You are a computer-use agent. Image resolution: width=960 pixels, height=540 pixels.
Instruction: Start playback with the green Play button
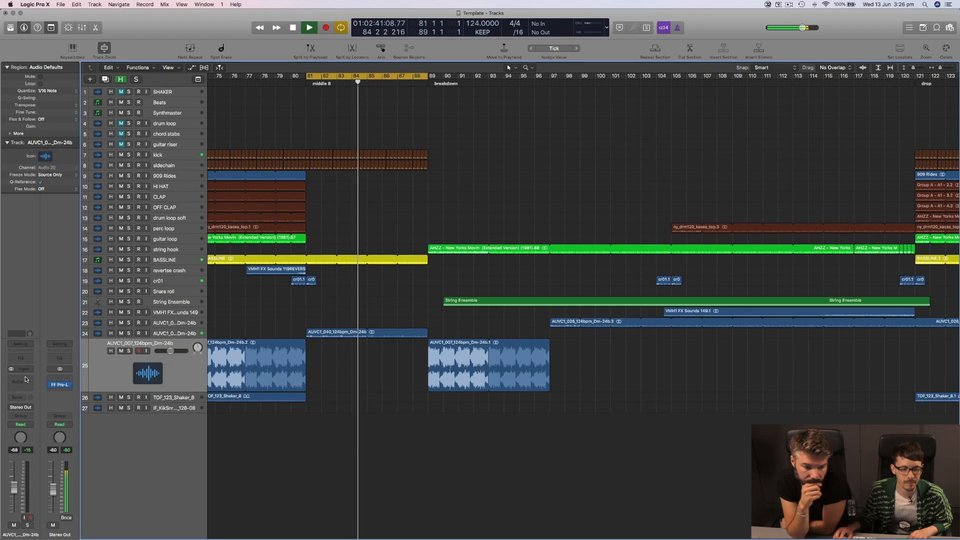(309, 28)
